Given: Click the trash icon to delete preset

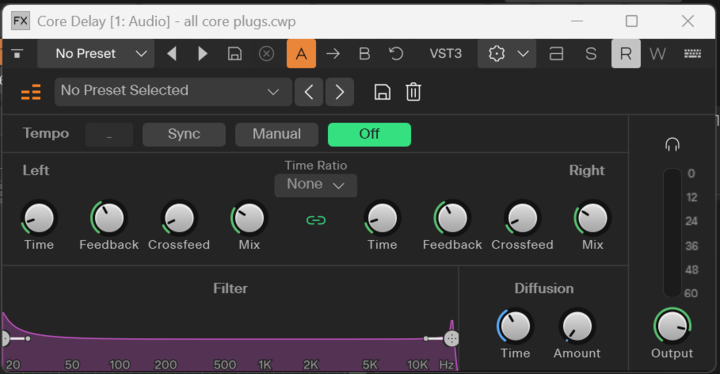Looking at the screenshot, I should (413, 92).
